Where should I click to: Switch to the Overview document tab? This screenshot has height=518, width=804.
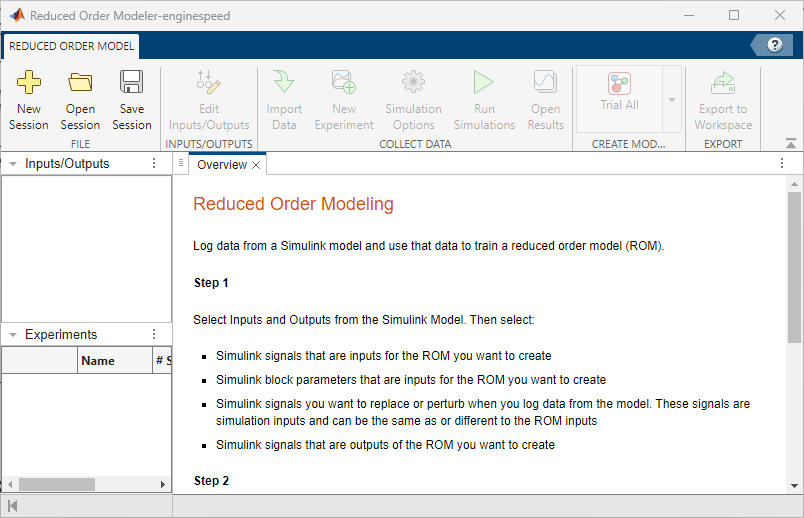pyautogui.click(x=222, y=165)
